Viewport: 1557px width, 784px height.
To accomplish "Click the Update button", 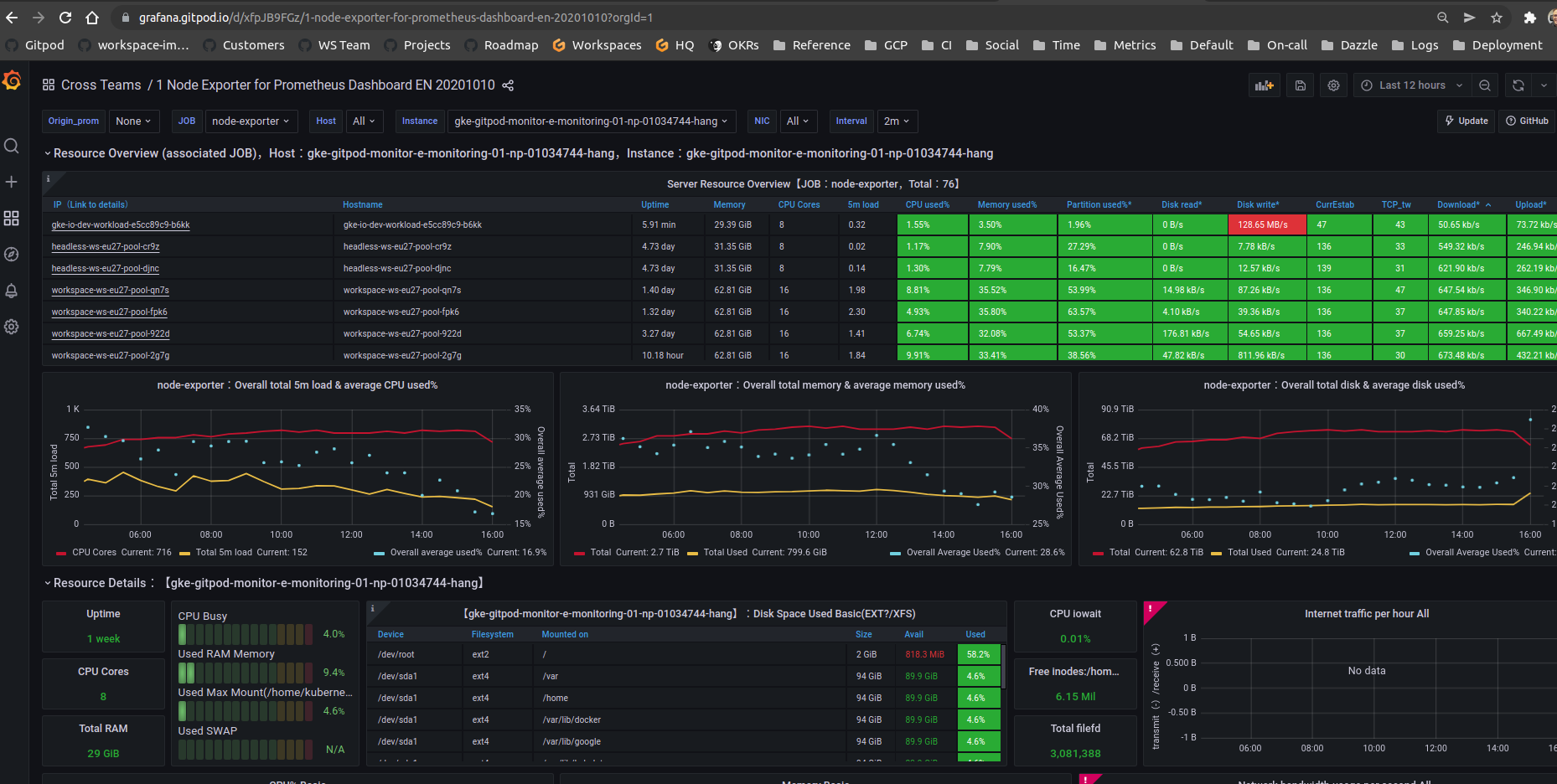I will pos(1466,121).
